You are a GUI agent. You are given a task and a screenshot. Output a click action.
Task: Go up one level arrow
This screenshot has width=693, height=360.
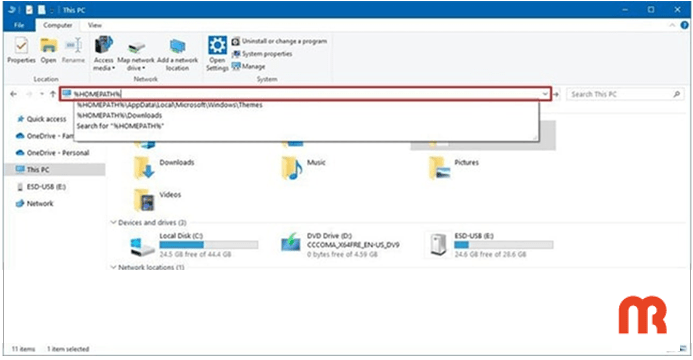53,94
